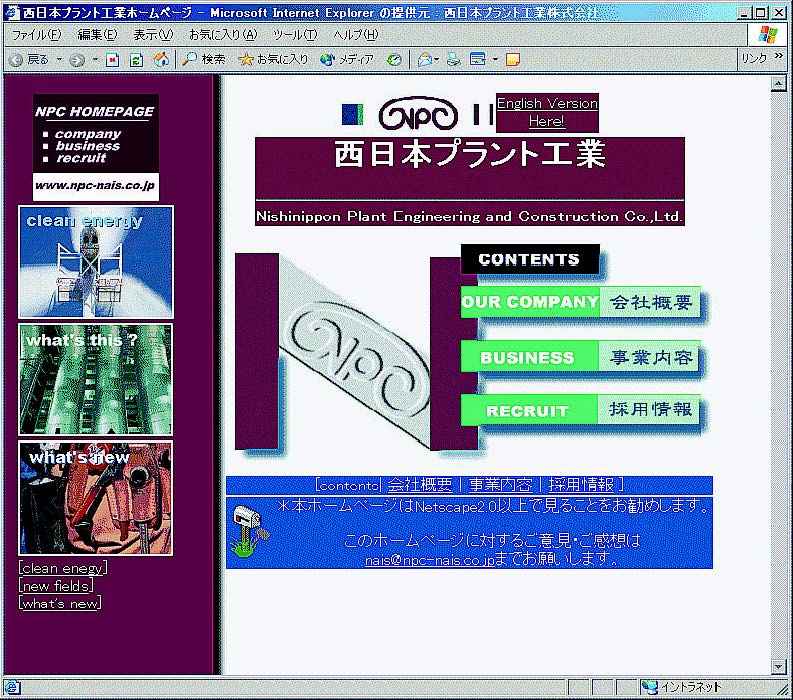Click the OUR COMPANY 会社概要 button

click(x=581, y=302)
